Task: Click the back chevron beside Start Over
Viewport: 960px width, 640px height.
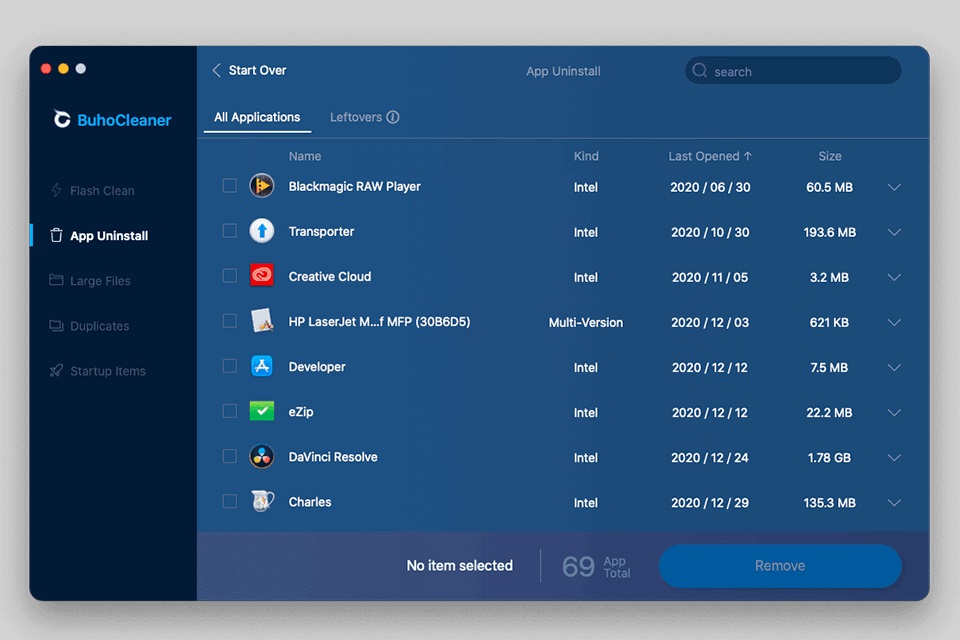Action: (x=216, y=70)
